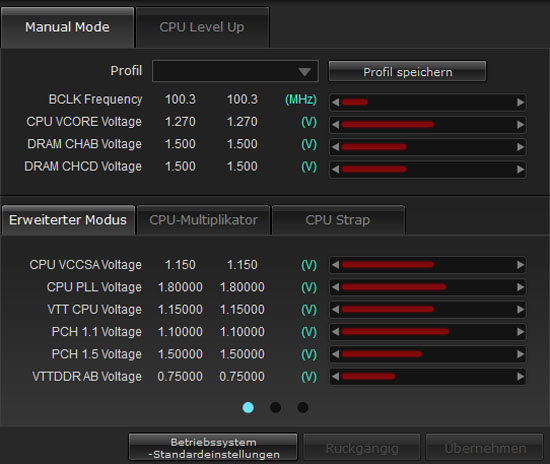Click the BCLK Frequency label
The image size is (550, 464).
pos(95,100)
